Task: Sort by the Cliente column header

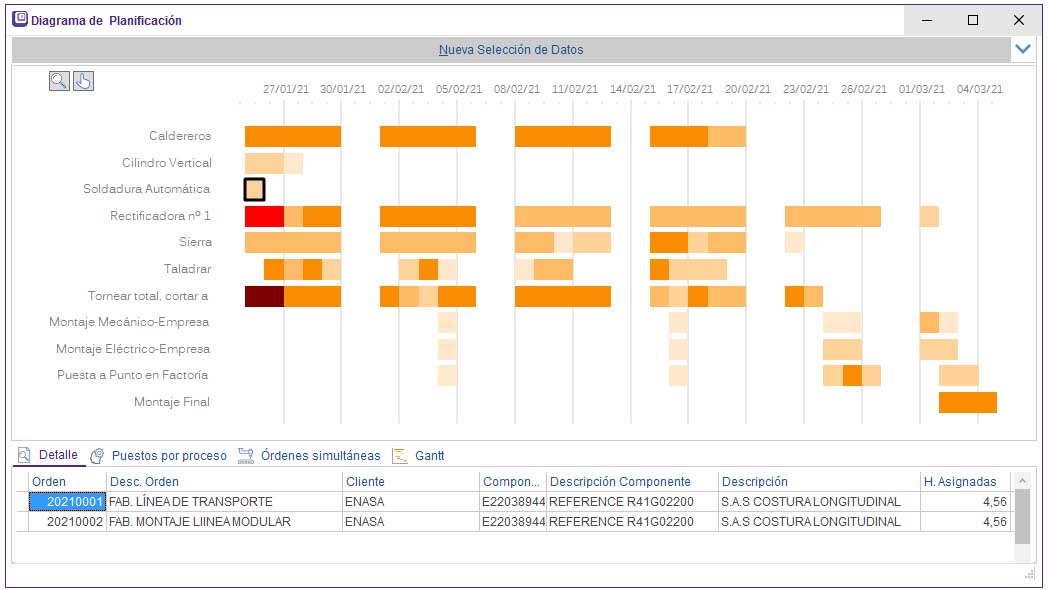Action: click(365, 482)
